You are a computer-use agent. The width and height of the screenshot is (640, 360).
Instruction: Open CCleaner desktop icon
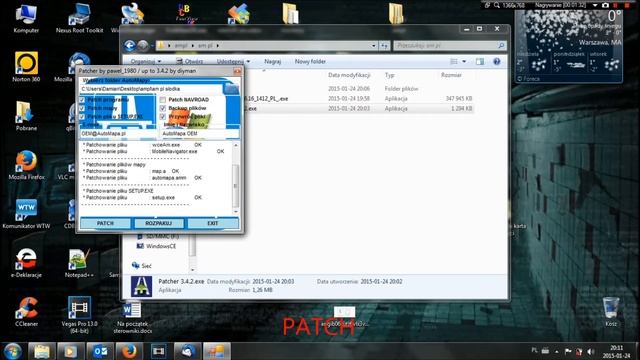coord(27,312)
